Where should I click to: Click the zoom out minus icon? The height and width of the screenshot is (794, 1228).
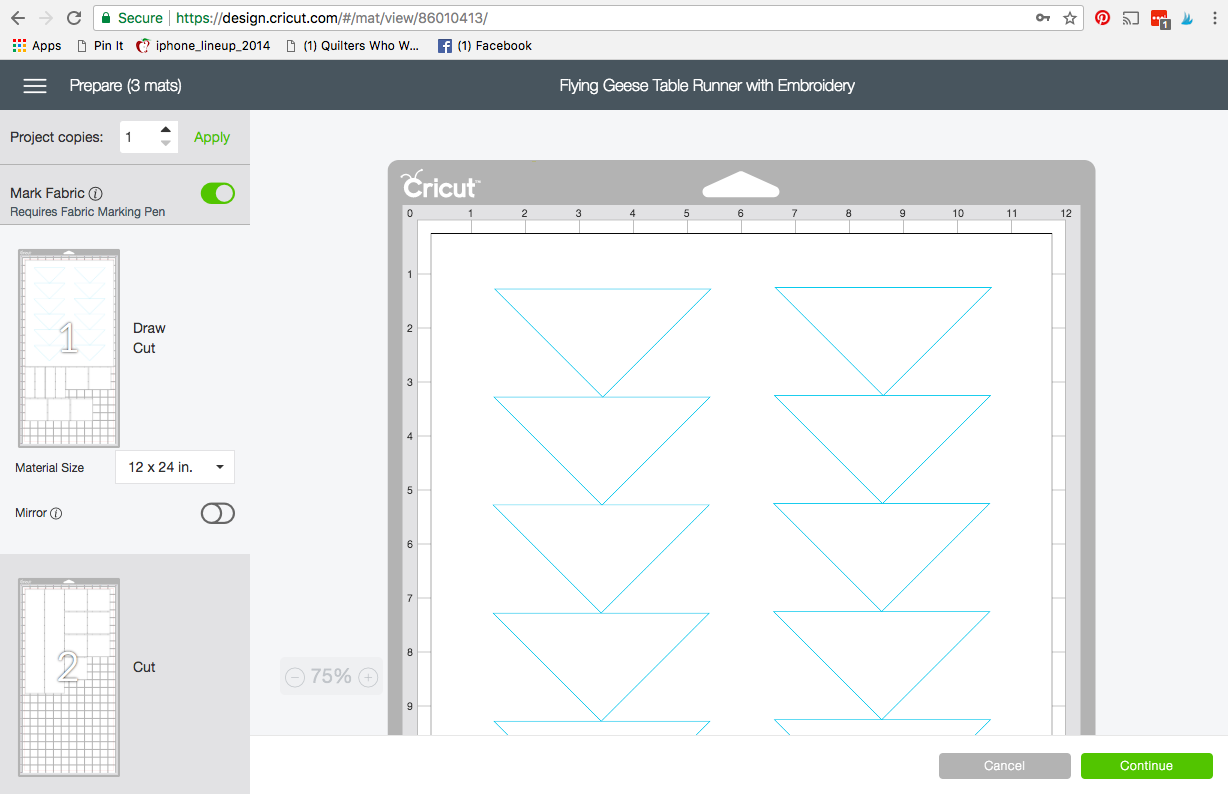295,678
